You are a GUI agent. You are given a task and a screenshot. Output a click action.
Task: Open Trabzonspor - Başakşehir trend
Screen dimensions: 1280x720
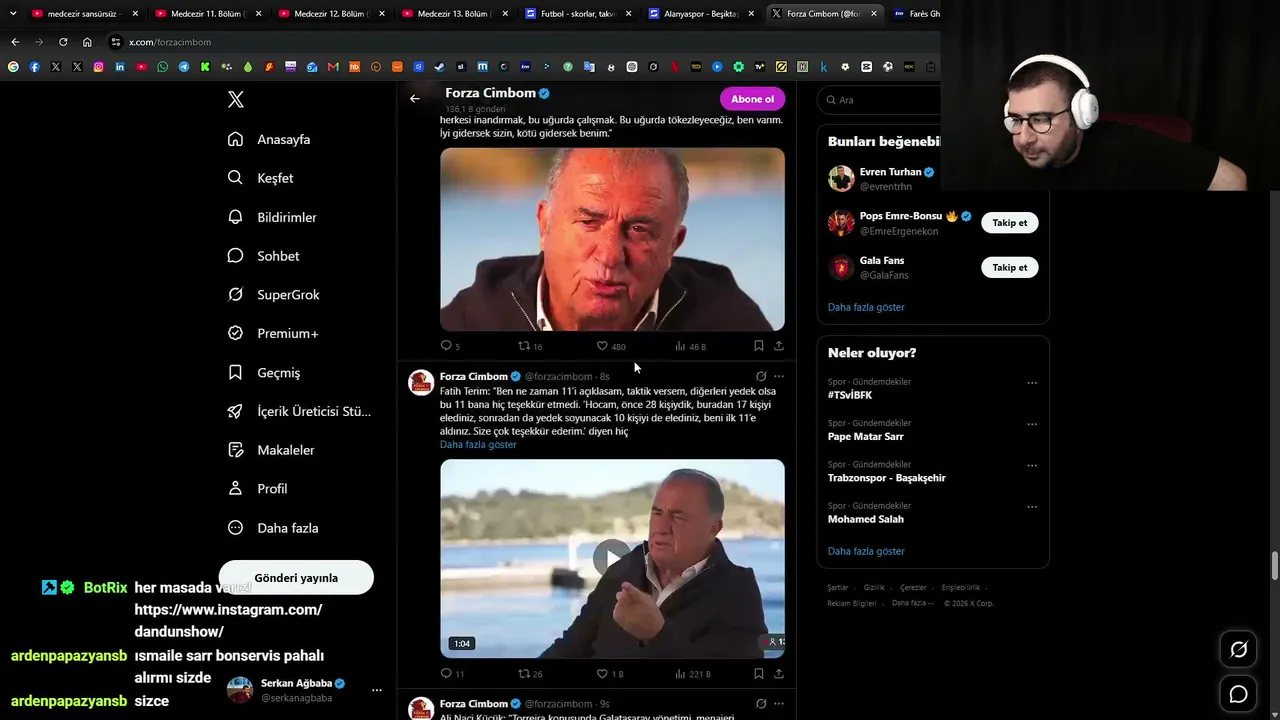pyautogui.click(x=887, y=478)
